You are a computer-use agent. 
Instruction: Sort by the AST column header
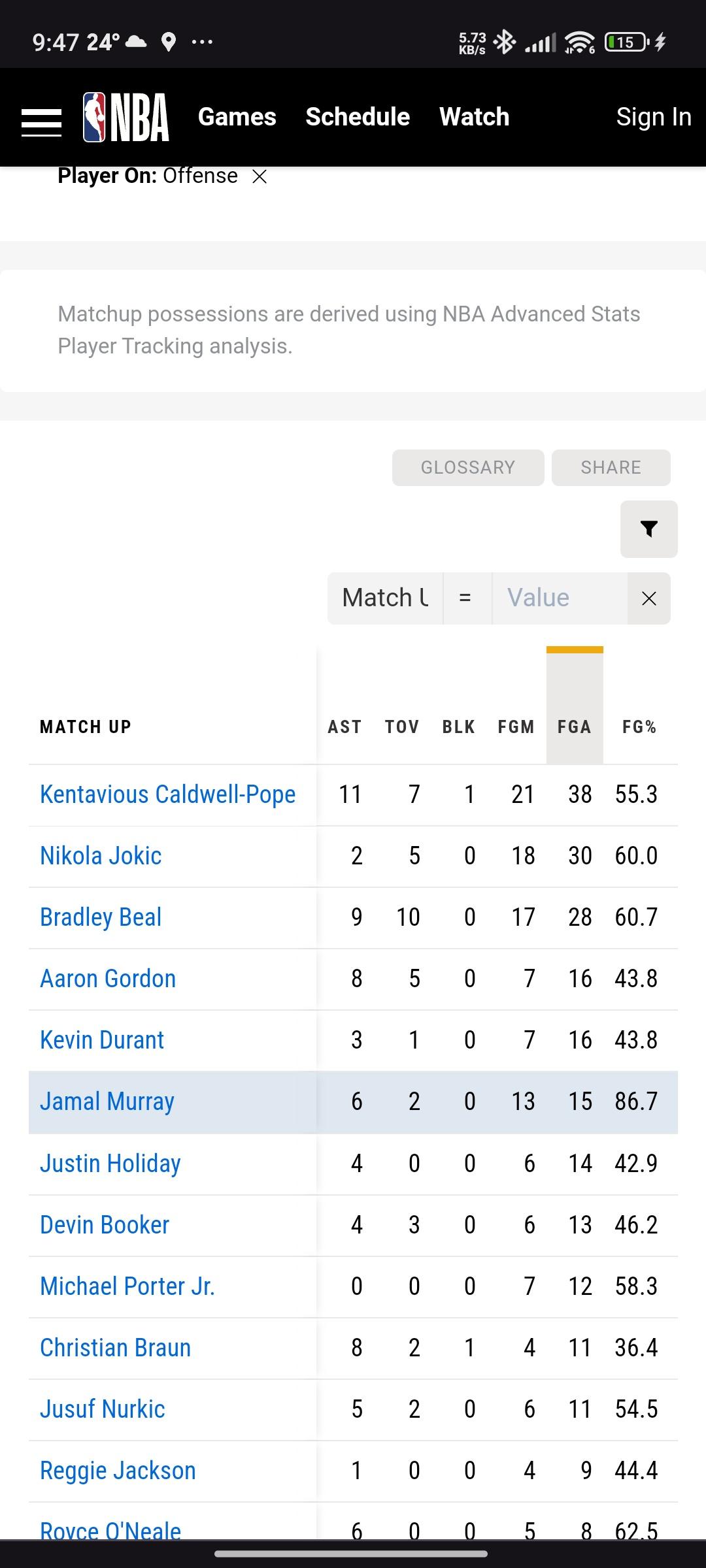345,727
